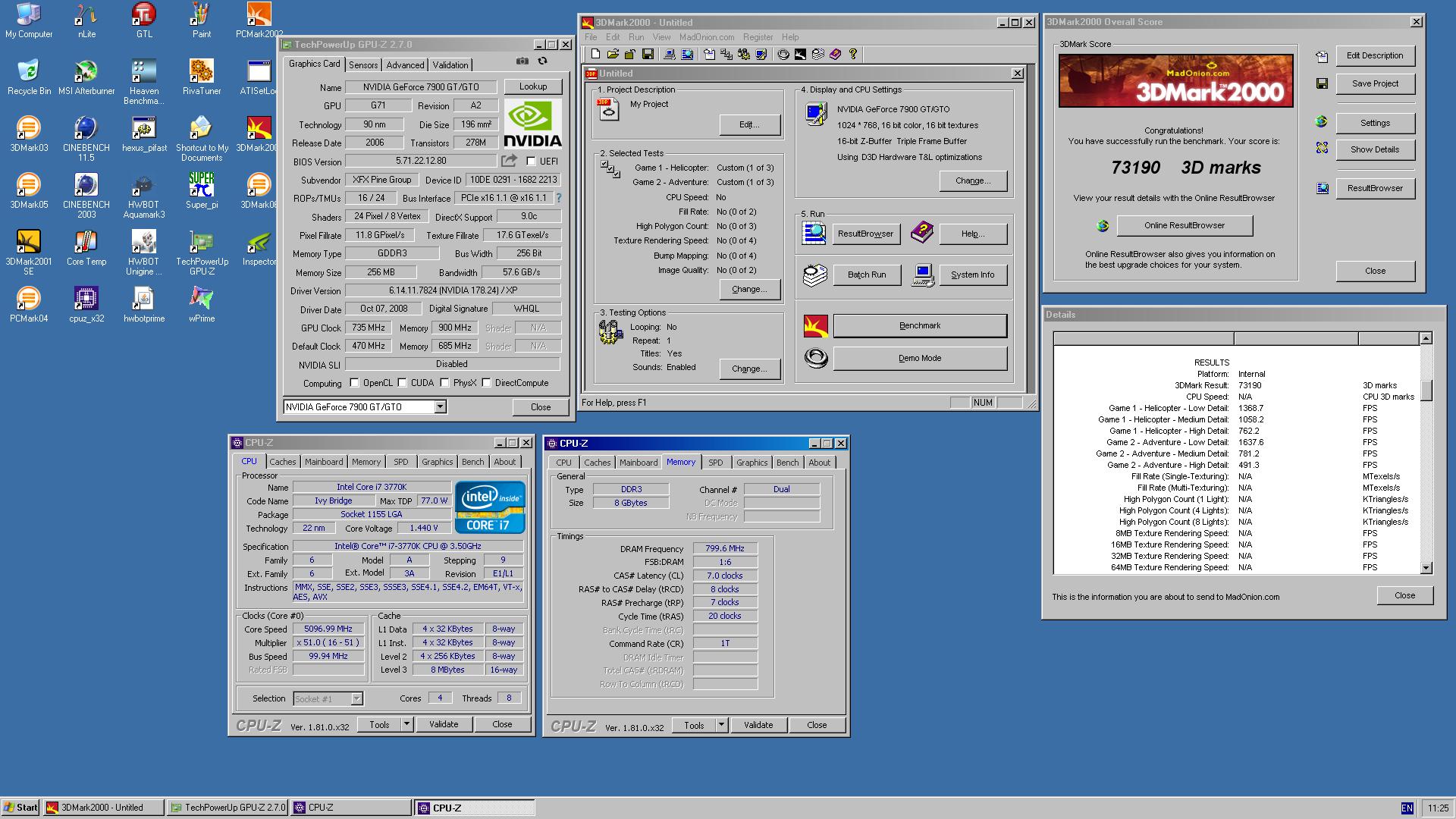The image size is (1456, 819).
Task: Click System Info computer icon in 3DMark2000 toolbar
Action: [670, 54]
